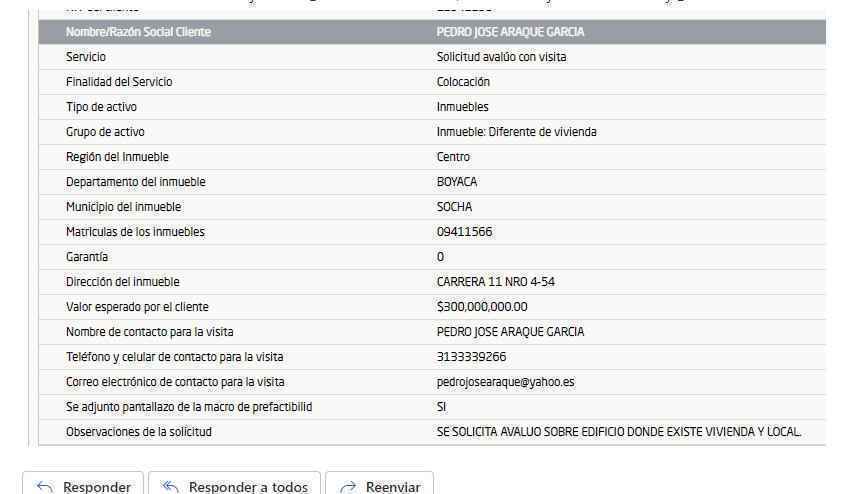Click the forward arrow icon
Screen dimensions: 867x494
[x=348, y=487]
